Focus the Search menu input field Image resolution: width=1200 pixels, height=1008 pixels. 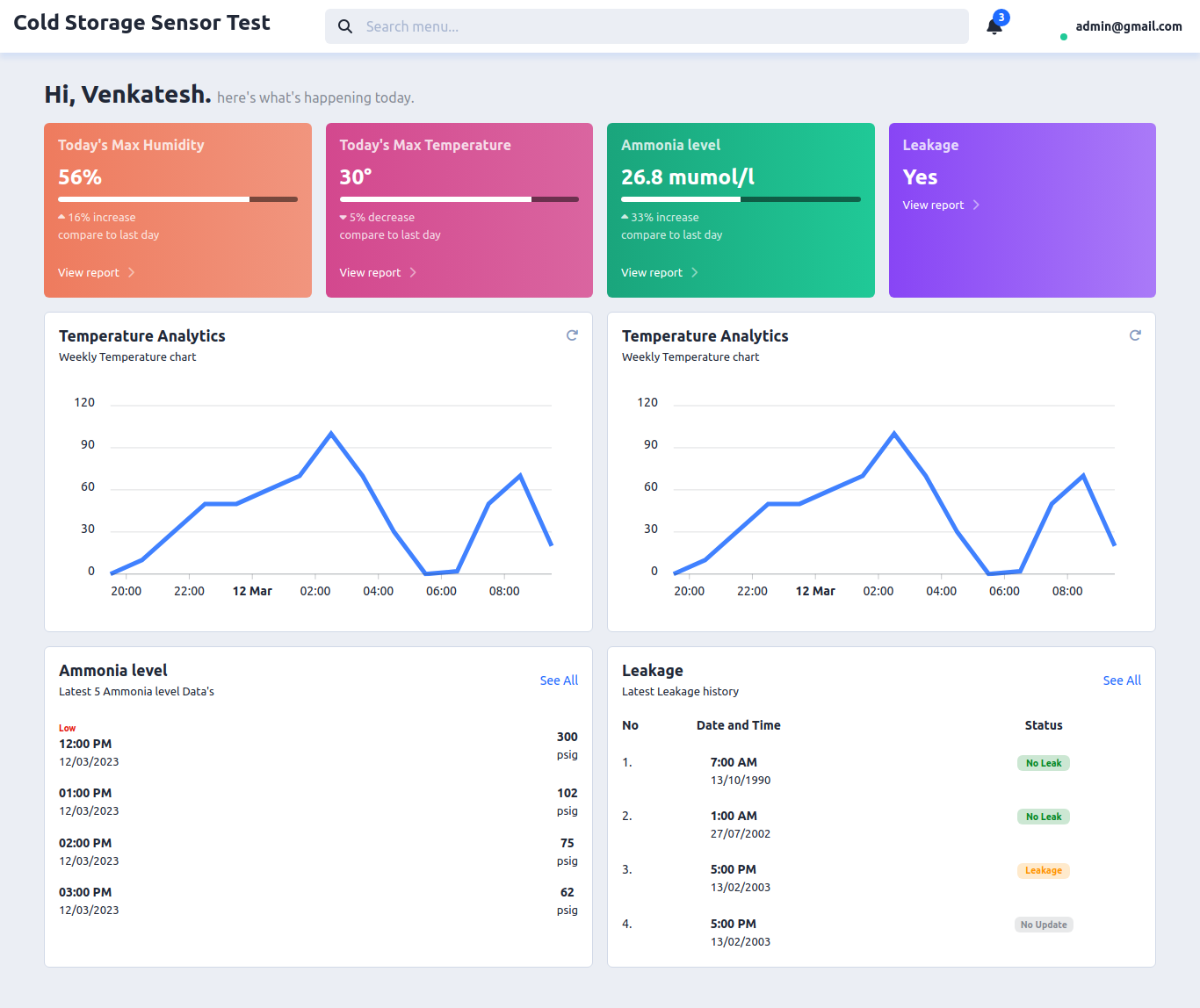[x=647, y=26]
